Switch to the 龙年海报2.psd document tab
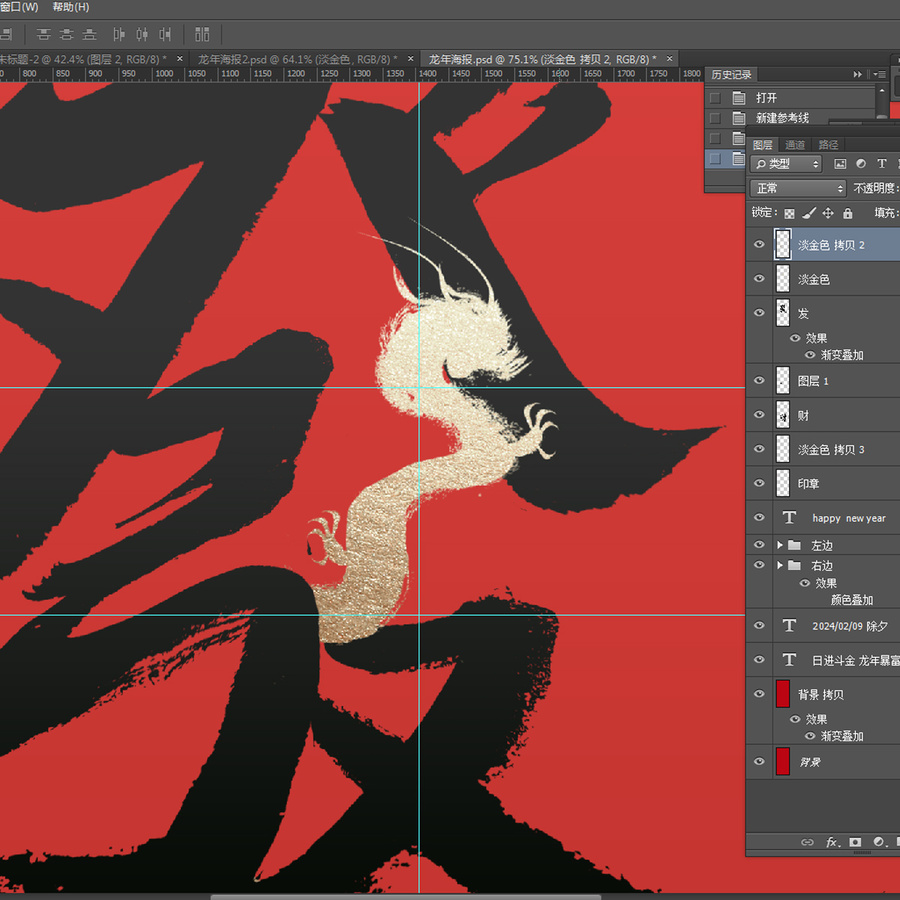Image resolution: width=900 pixels, height=900 pixels. 297,59
